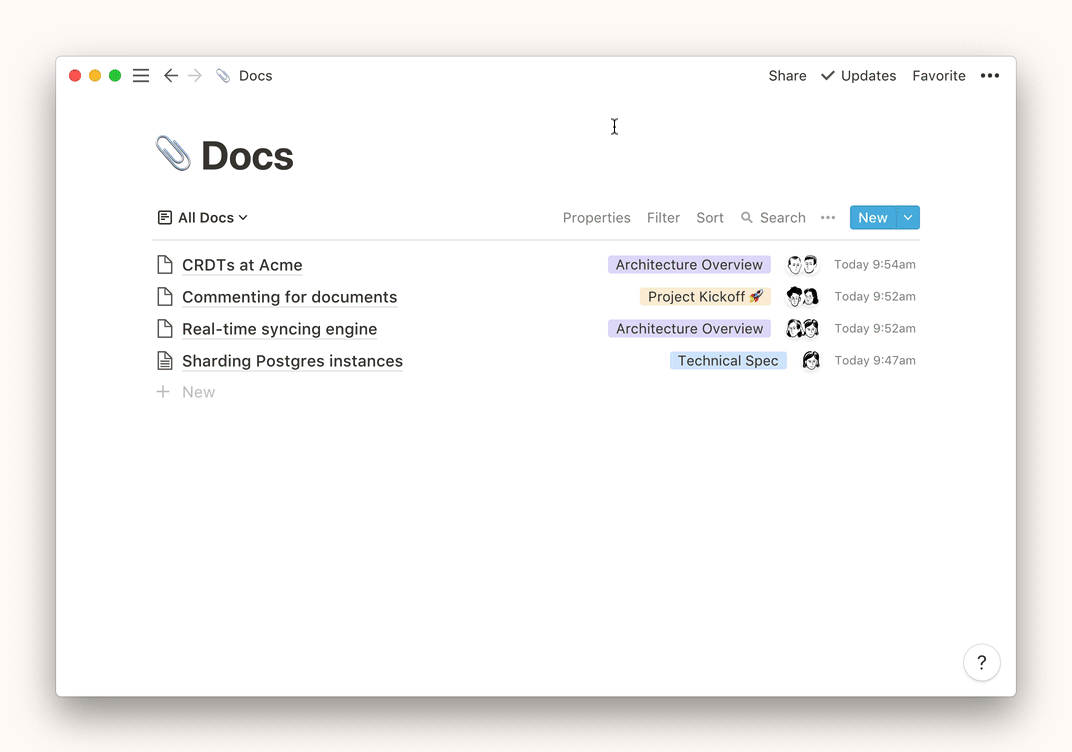
Task: Click avatars on CRDTs at Acme row
Action: [802, 265]
